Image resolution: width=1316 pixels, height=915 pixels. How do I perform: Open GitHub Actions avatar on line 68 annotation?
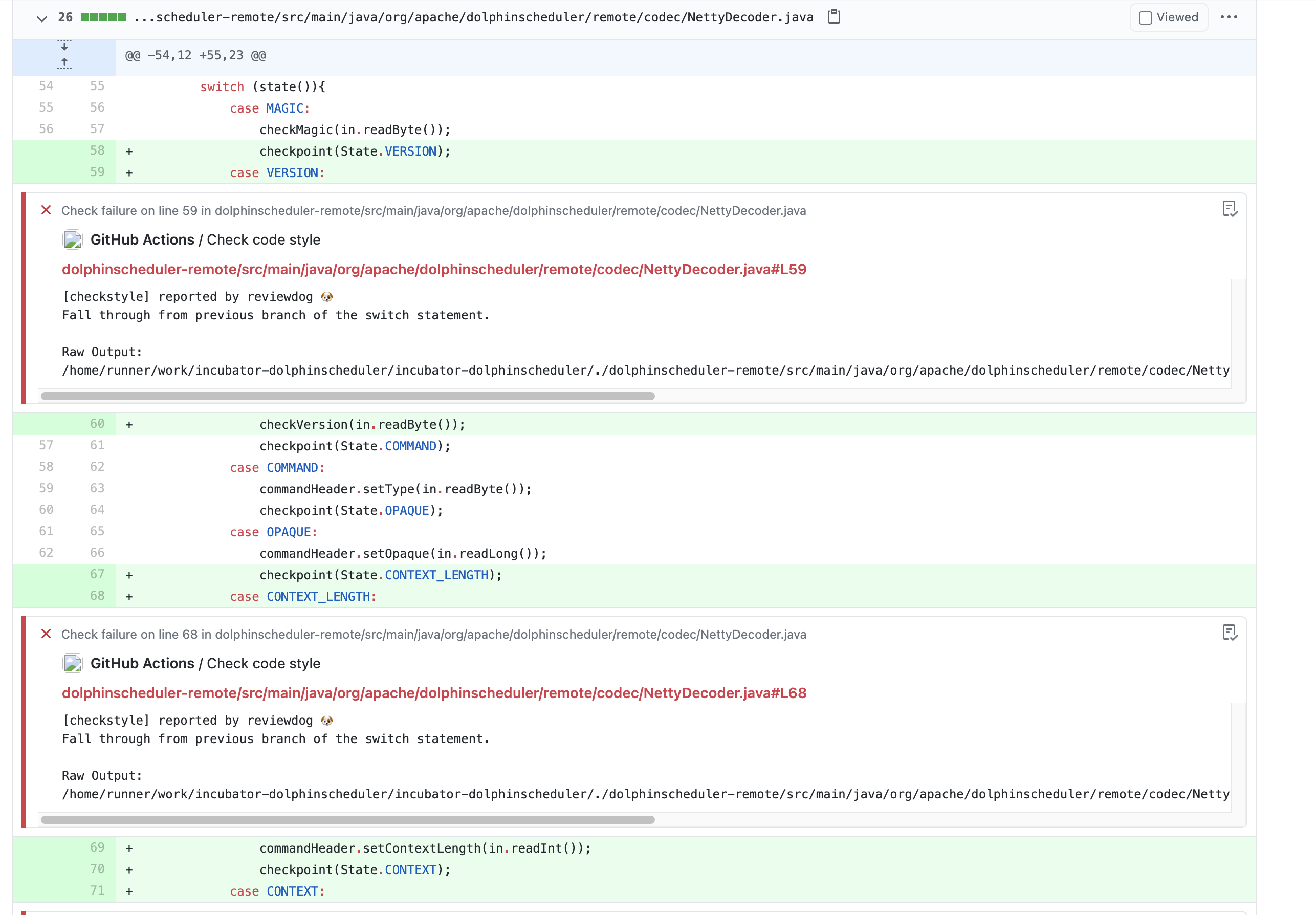[x=72, y=663]
